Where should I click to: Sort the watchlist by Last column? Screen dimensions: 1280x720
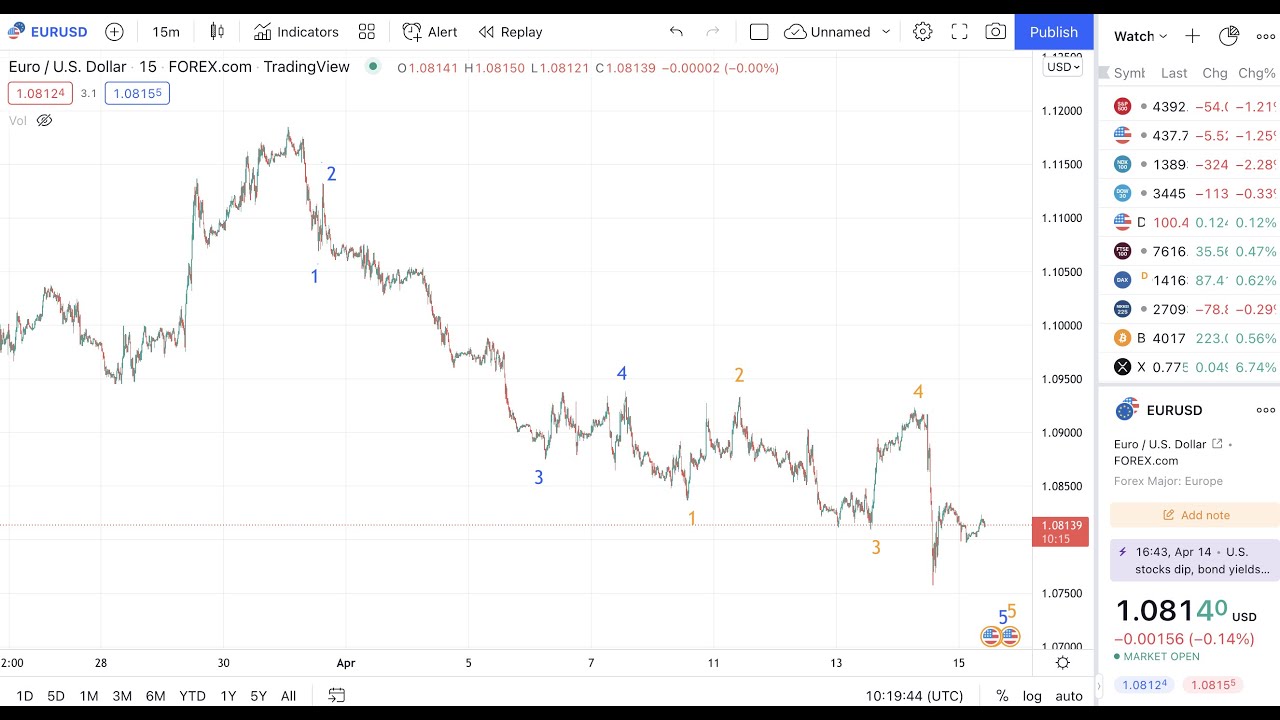1174,73
